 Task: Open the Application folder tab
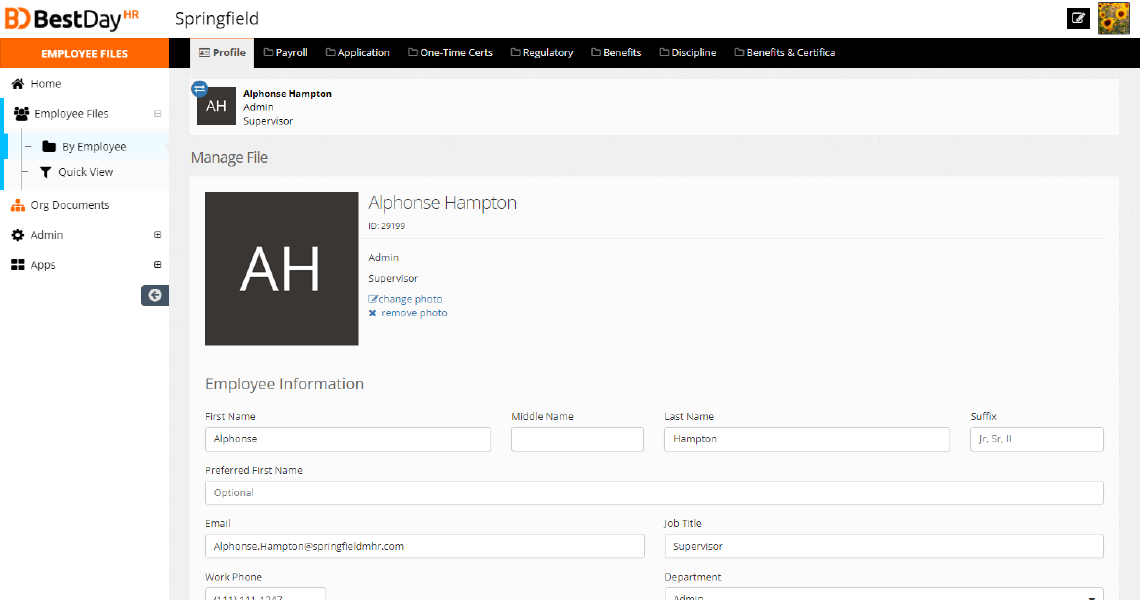pyautogui.click(x=358, y=52)
